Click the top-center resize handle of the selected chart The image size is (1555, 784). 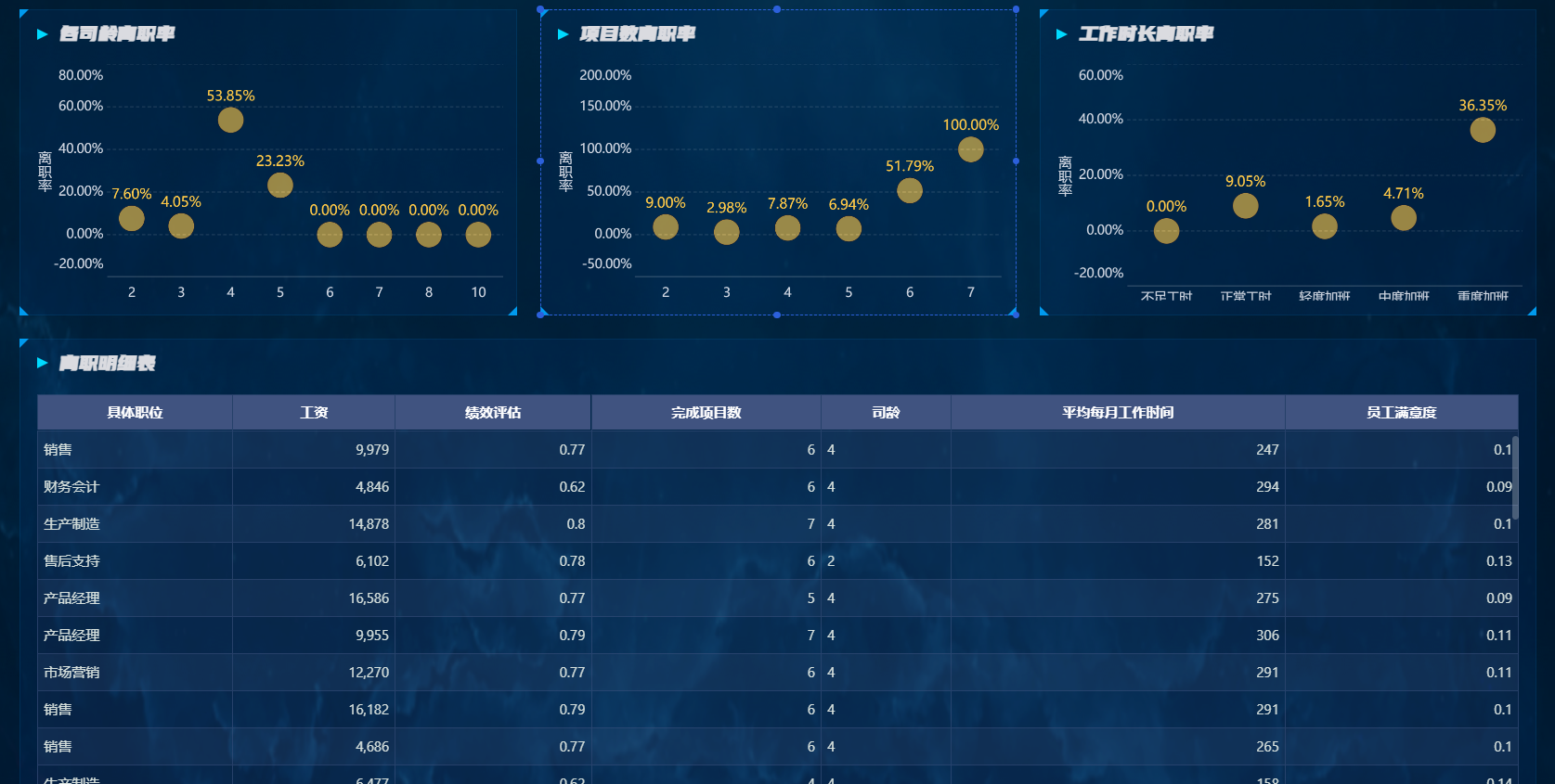777,9
